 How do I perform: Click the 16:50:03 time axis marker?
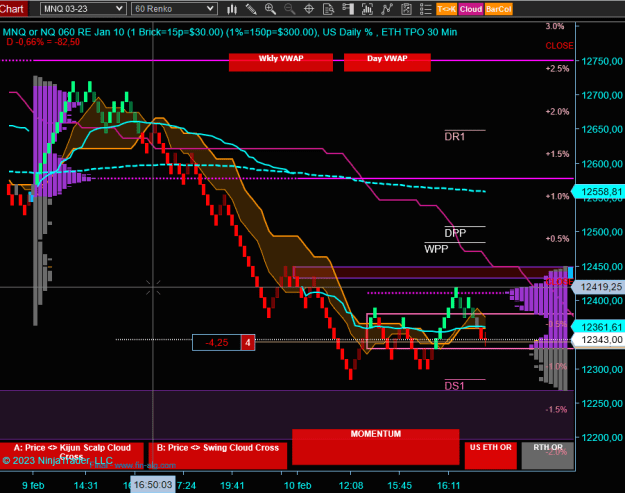(153, 485)
